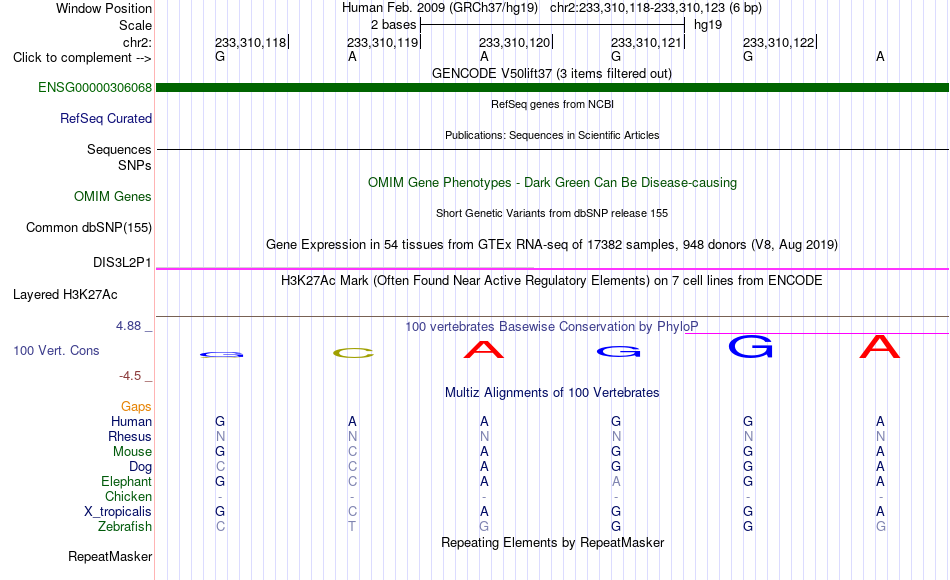The image size is (950, 580).
Task: Select the green ENSG00000306068 gene bar
Action: [552, 87]
